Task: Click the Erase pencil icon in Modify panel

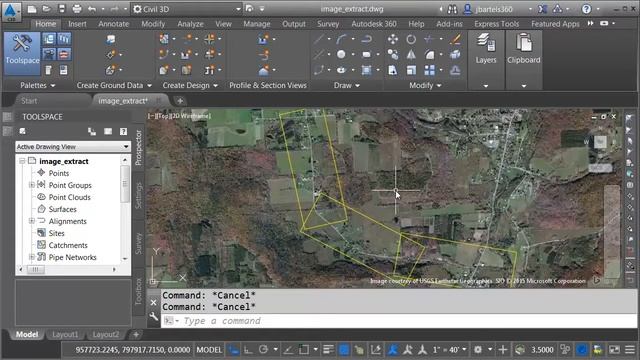Action: tap(455, 39)
